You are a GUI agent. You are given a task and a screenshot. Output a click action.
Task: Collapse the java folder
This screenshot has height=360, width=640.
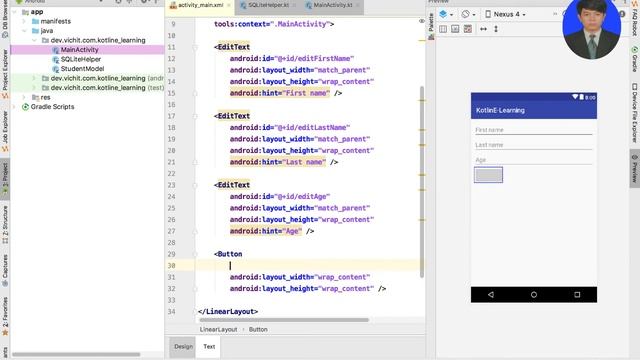(x=24, y=31)
